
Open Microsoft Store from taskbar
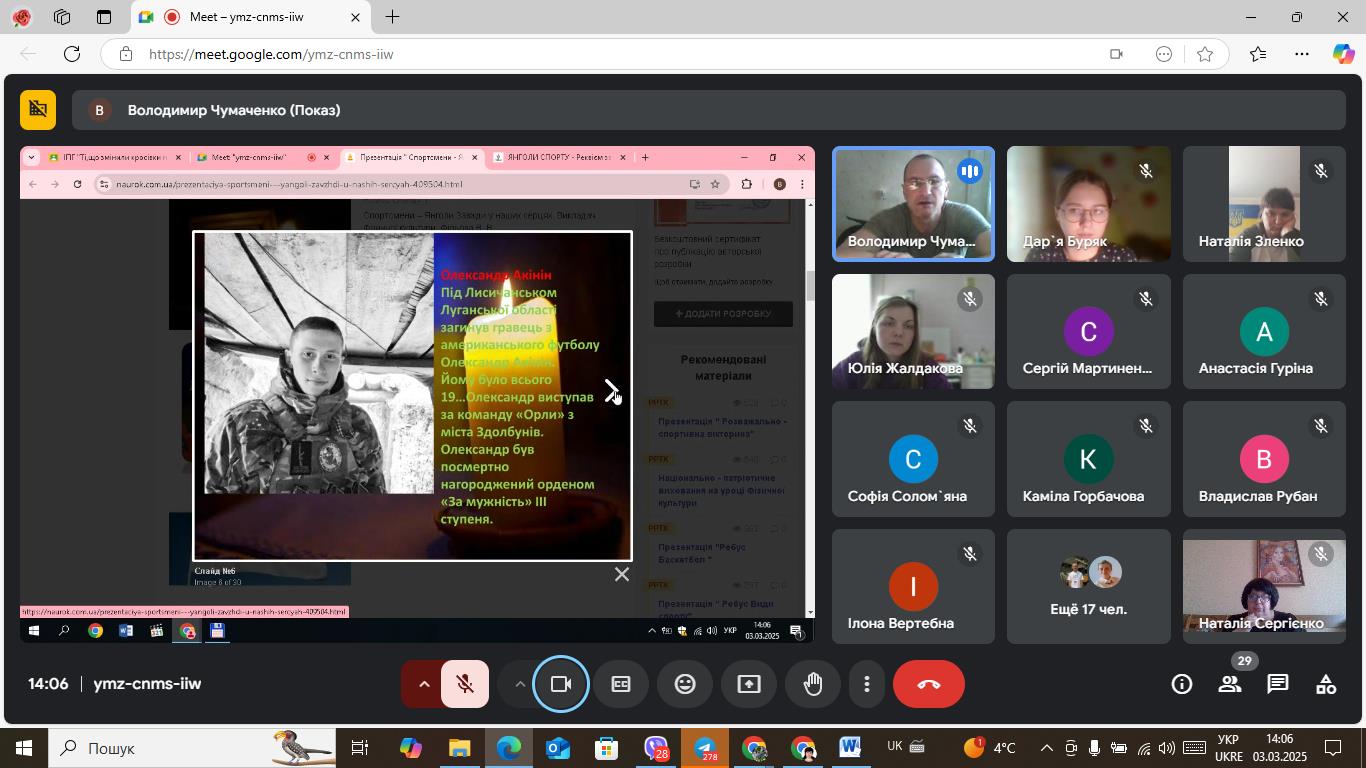point(607,748)
